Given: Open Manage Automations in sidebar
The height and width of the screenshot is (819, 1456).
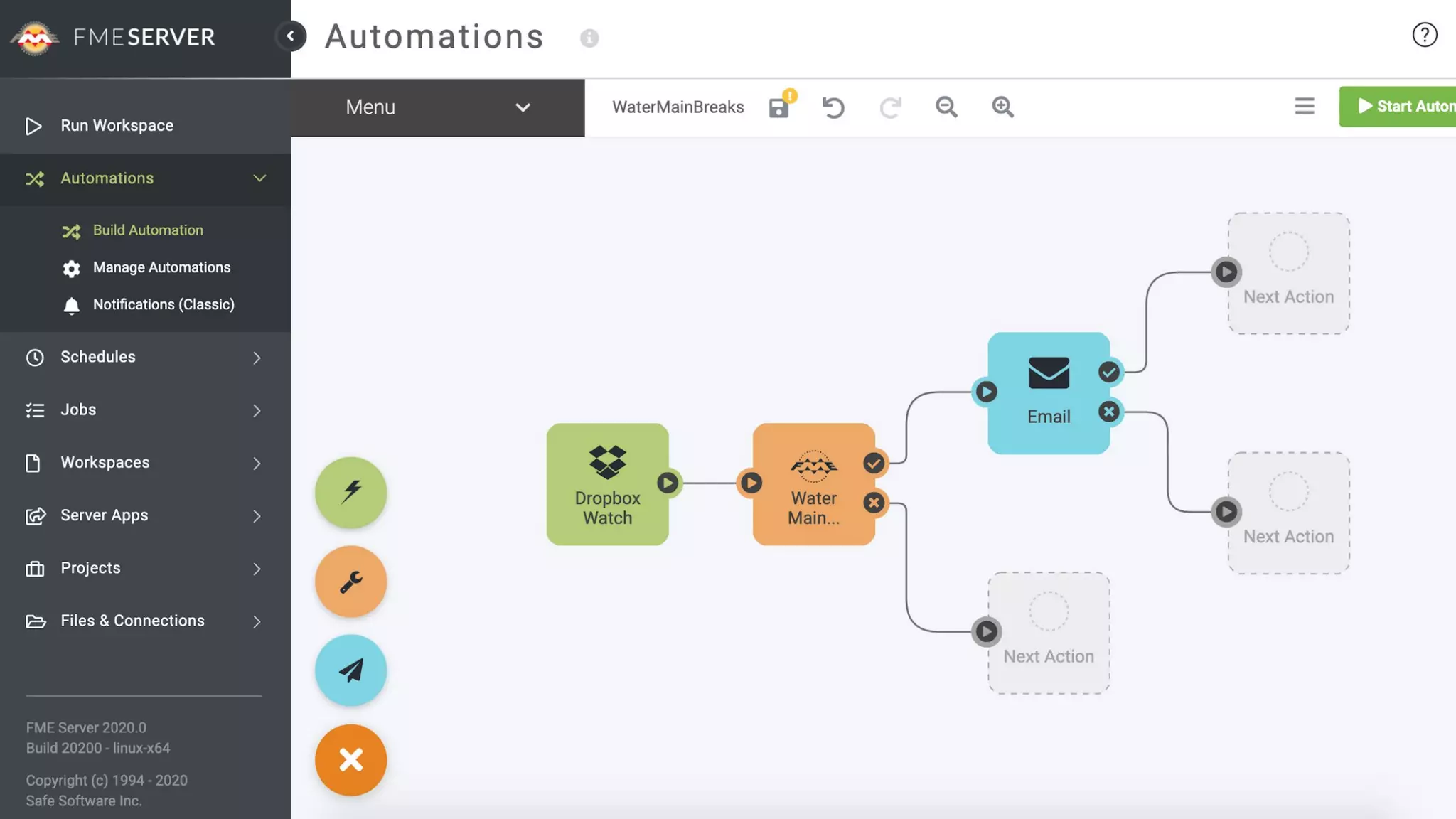Looking at the screenshot, I should coord(161,267).
